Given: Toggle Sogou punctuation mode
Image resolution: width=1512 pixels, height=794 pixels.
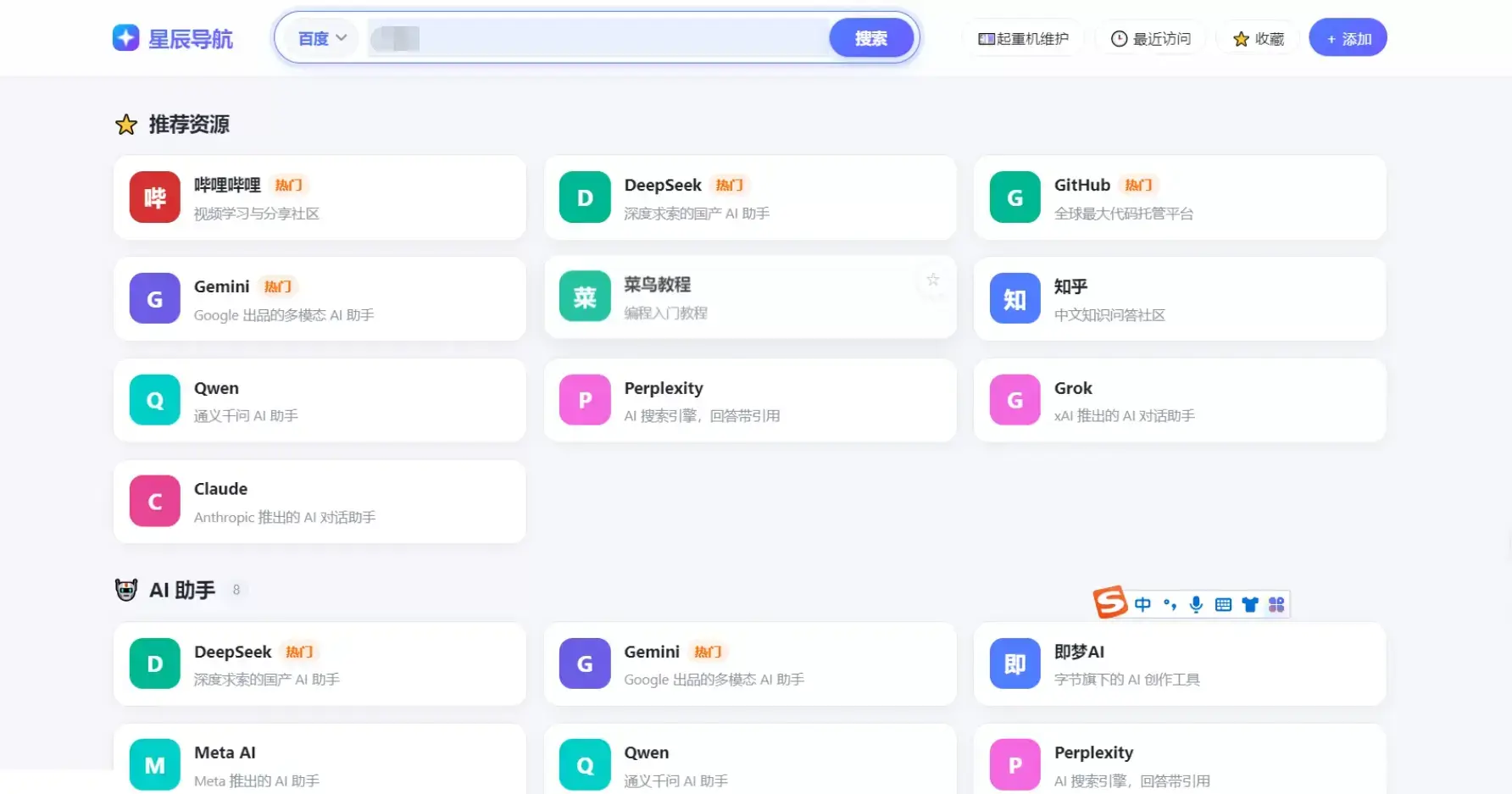Looking at the screenshot, I should point(1170,604).
